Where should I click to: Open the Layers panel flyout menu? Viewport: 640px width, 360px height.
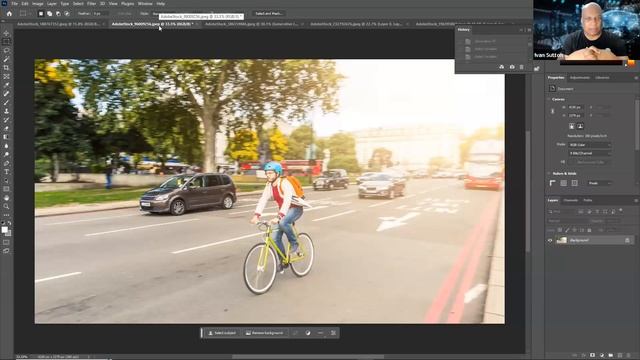(x=636, y=200)
